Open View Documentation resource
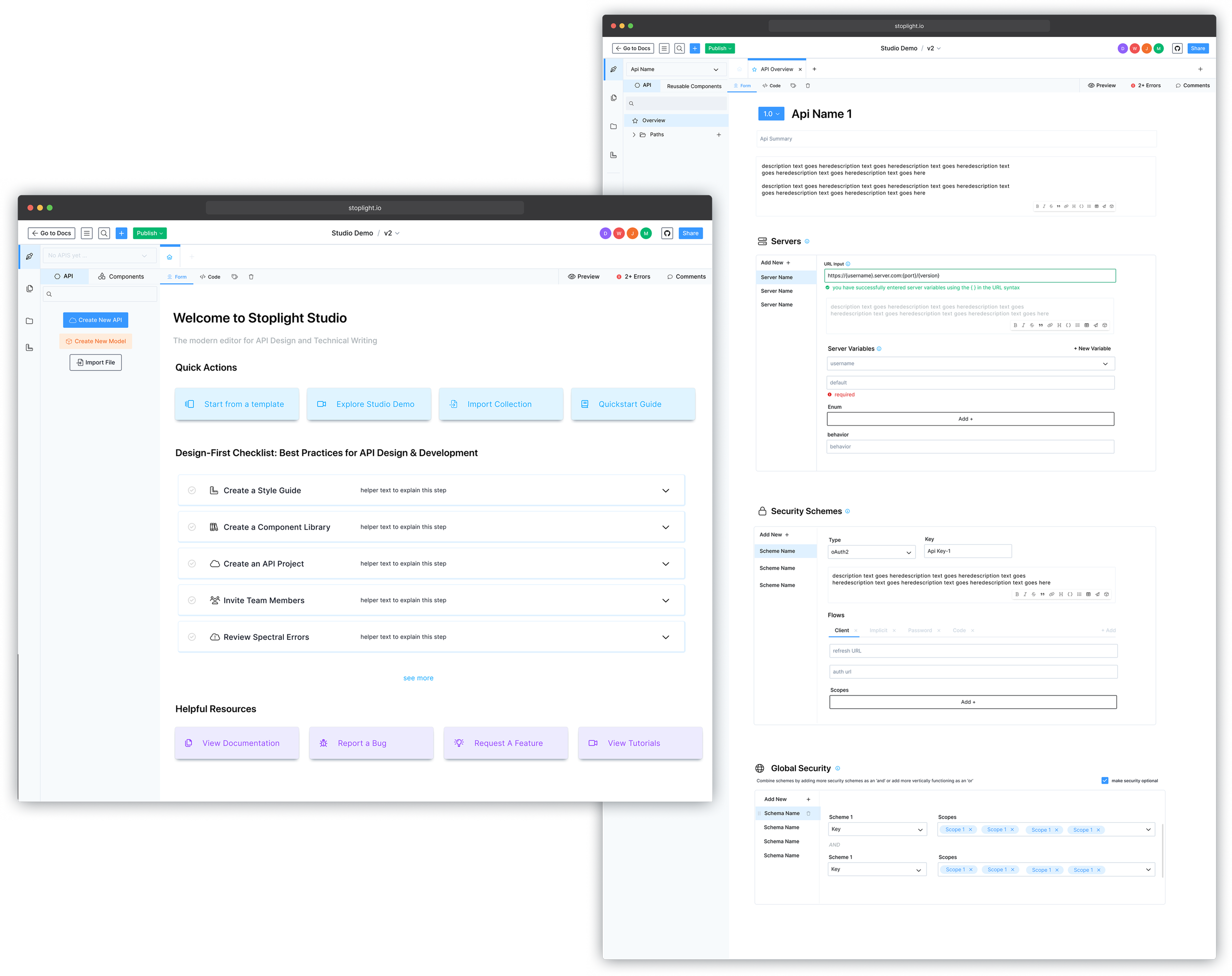Viewport: 1232px width, 976px height. coord(237,743)
